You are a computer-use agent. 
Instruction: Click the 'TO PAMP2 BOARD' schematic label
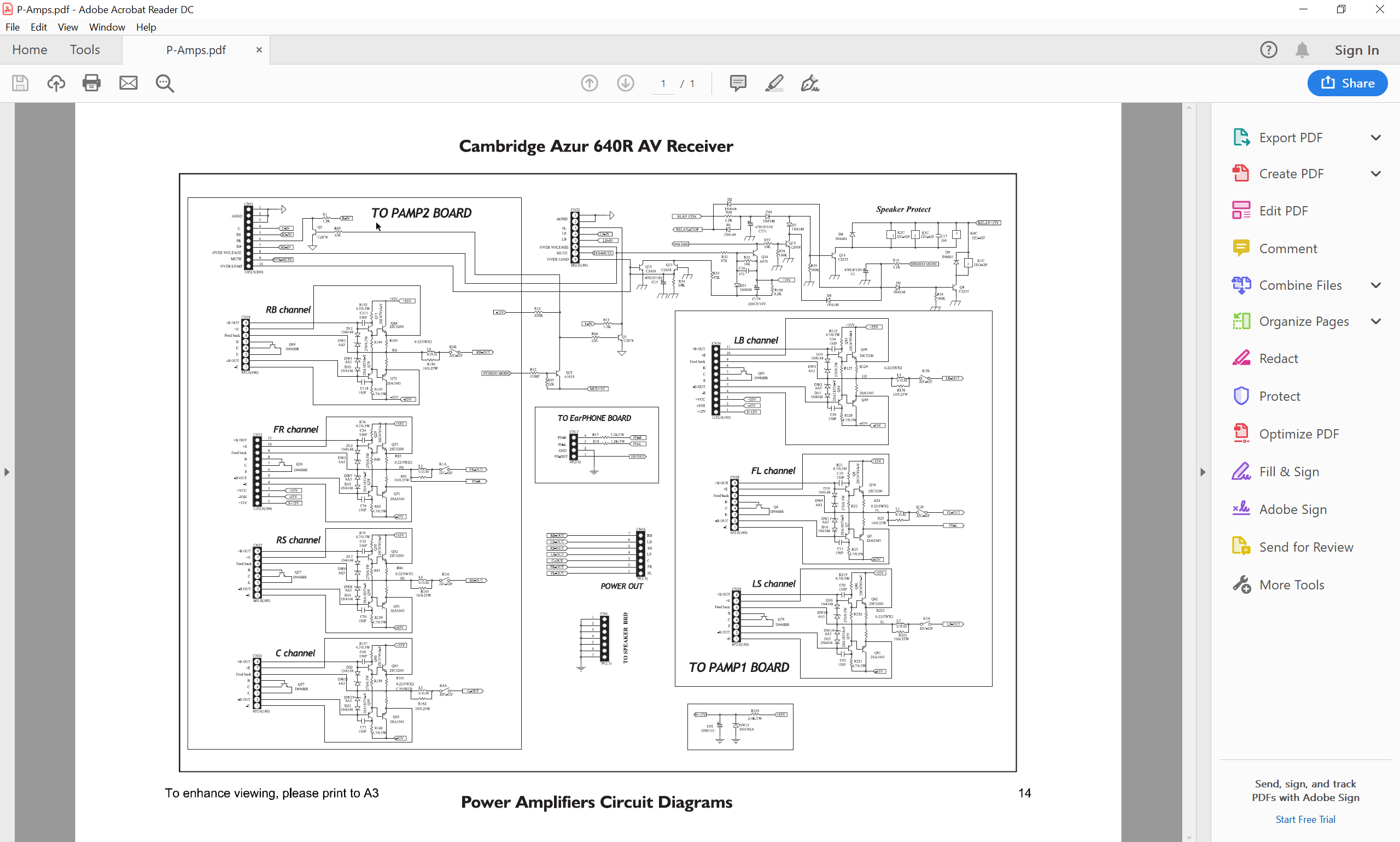(421, 213)
